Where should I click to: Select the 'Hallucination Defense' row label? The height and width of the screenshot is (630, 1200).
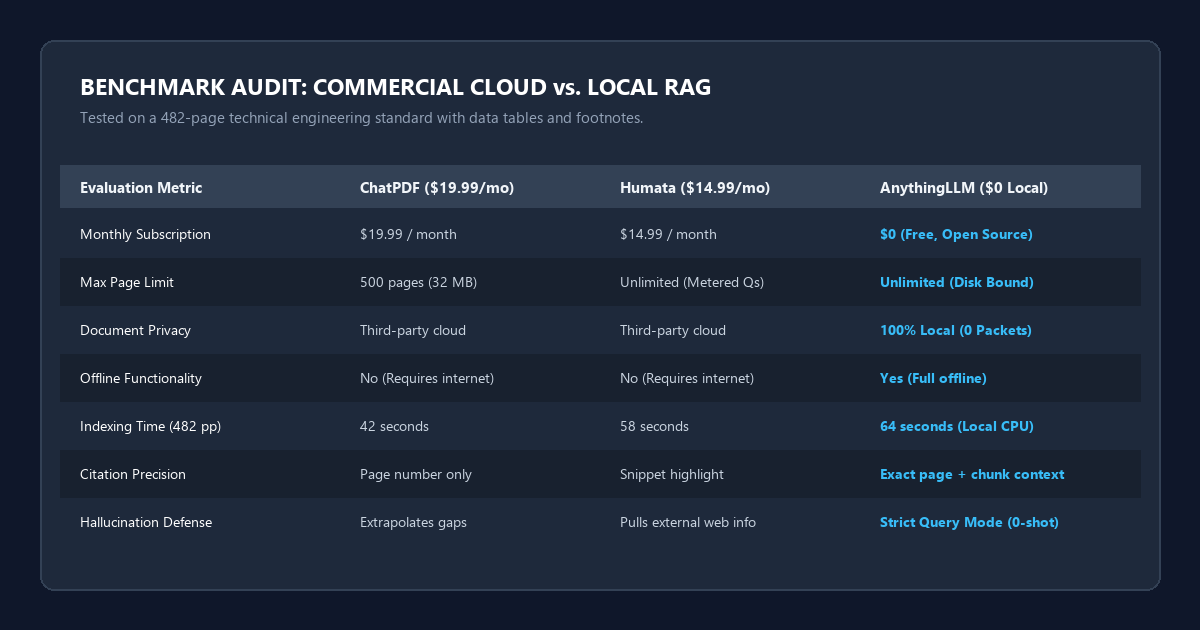[x=146, y=522]
